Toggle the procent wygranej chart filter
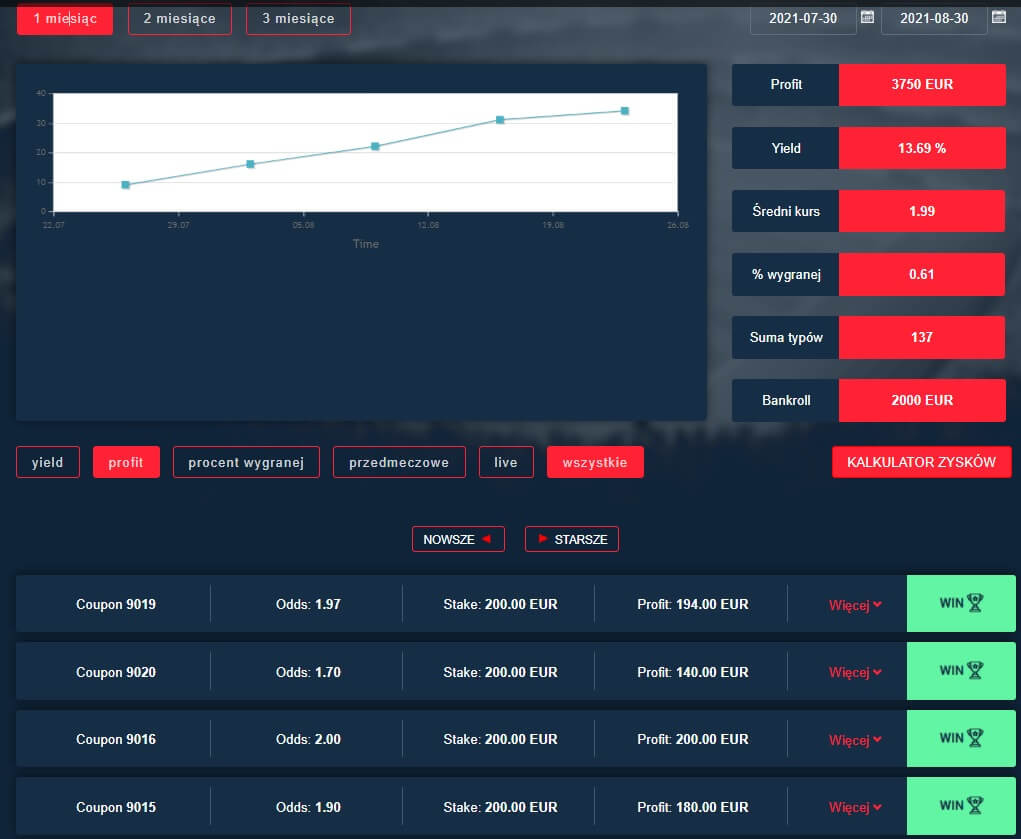 click(246, 463)
